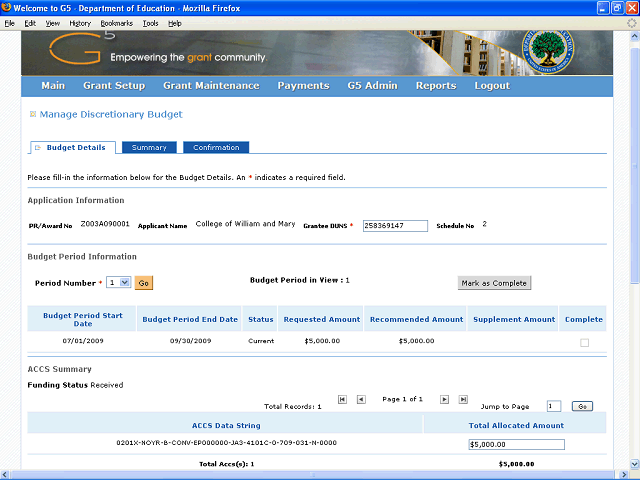
Task: Go to first page of ACCS records
Action: coord(343,399)
